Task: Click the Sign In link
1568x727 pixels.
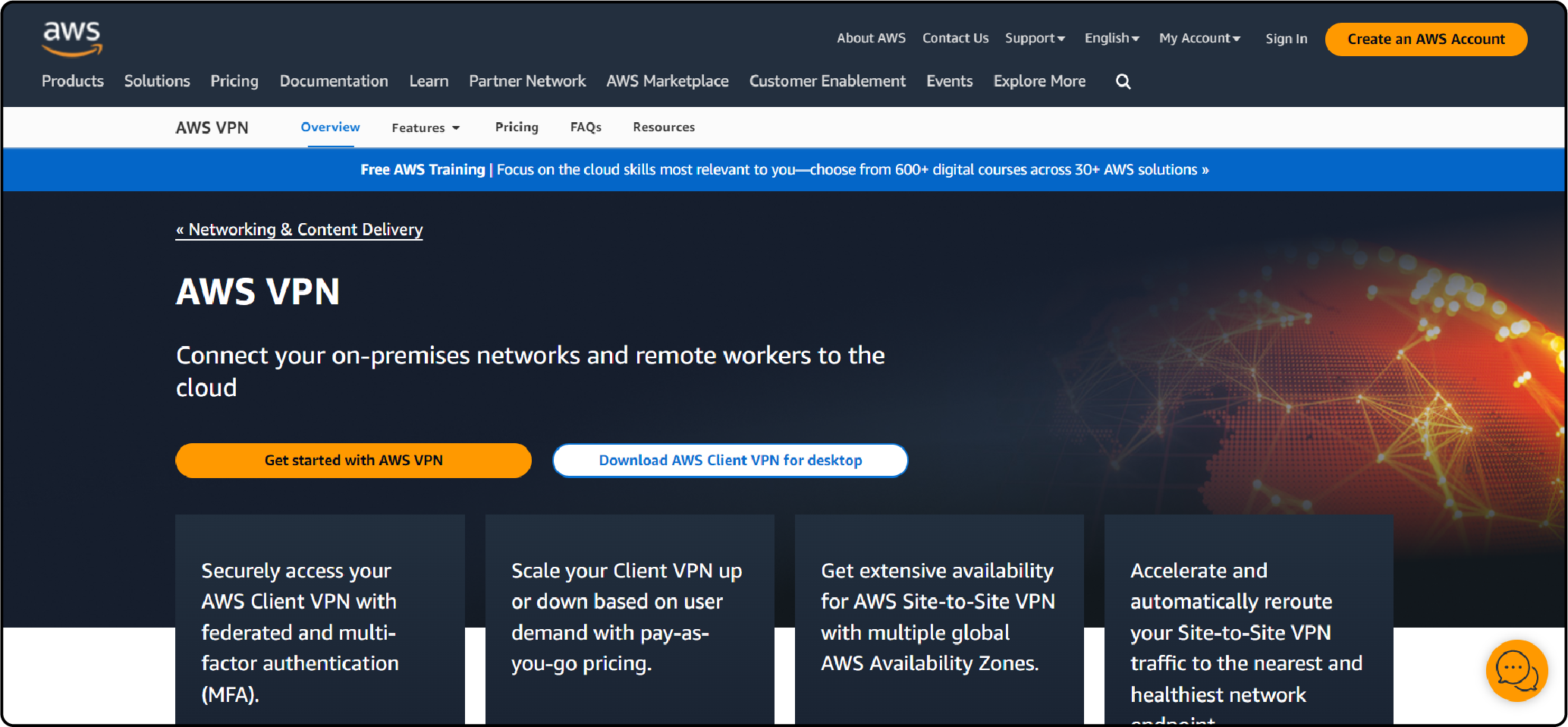Action: tap(1286, 39)
